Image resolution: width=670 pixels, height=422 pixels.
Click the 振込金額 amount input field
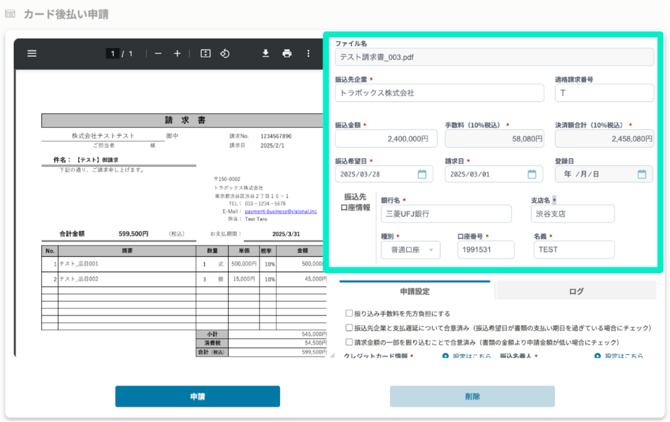[385, 139]
